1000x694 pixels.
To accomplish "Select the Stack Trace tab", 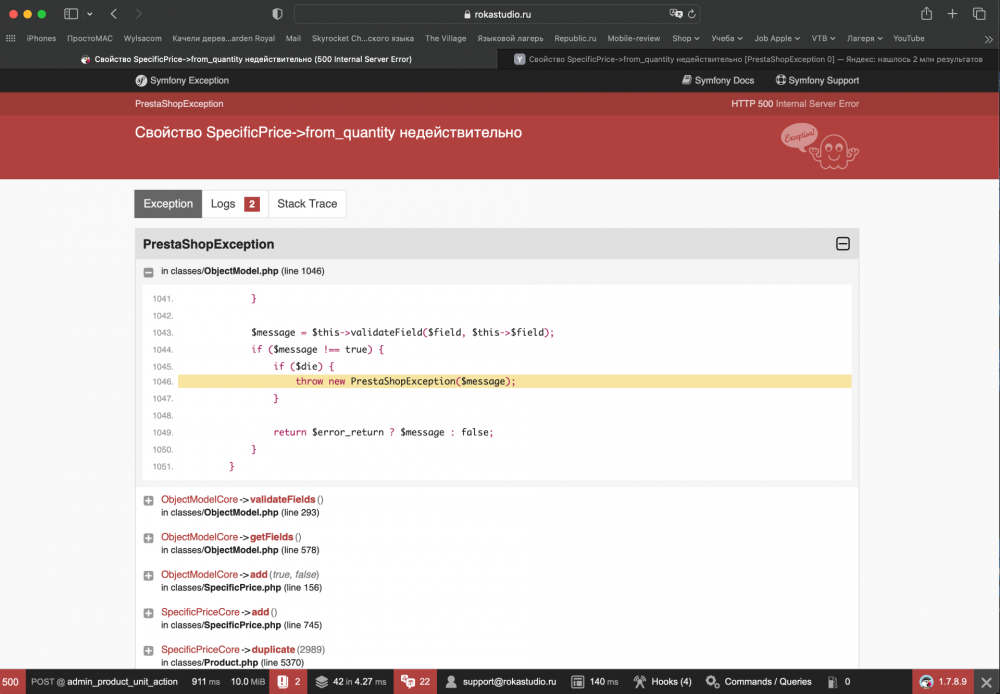I will point(307,203).
